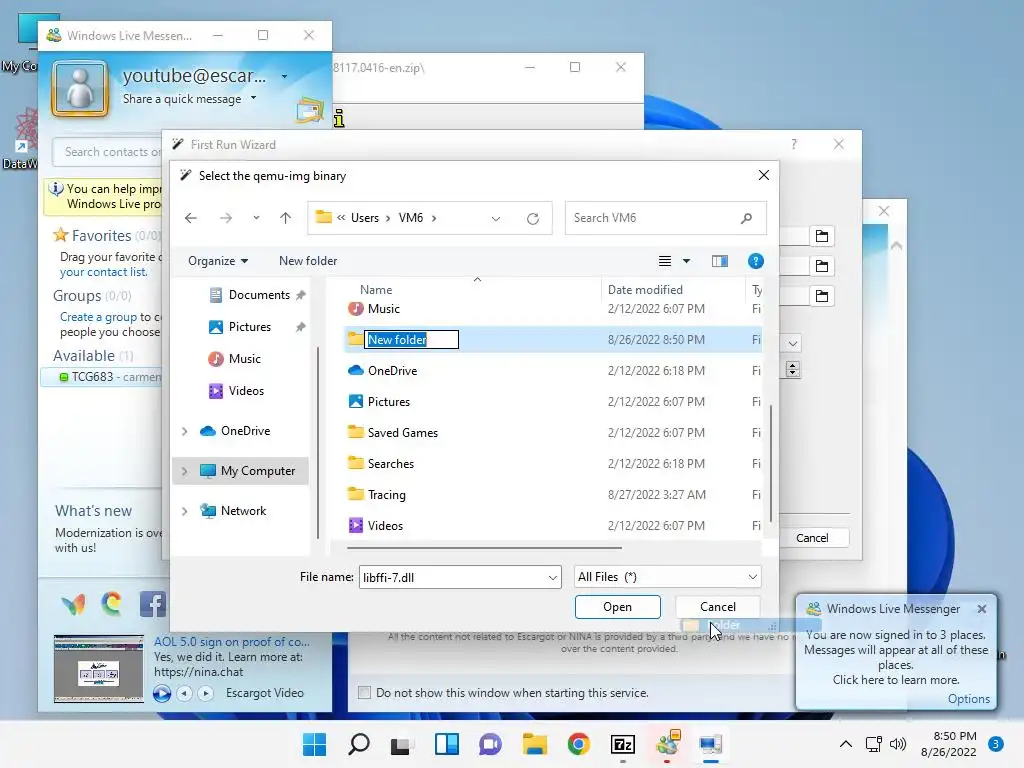Select Documents in the navigation pane
This screenshot has width=1024, height=768.
tap(259, 295)
